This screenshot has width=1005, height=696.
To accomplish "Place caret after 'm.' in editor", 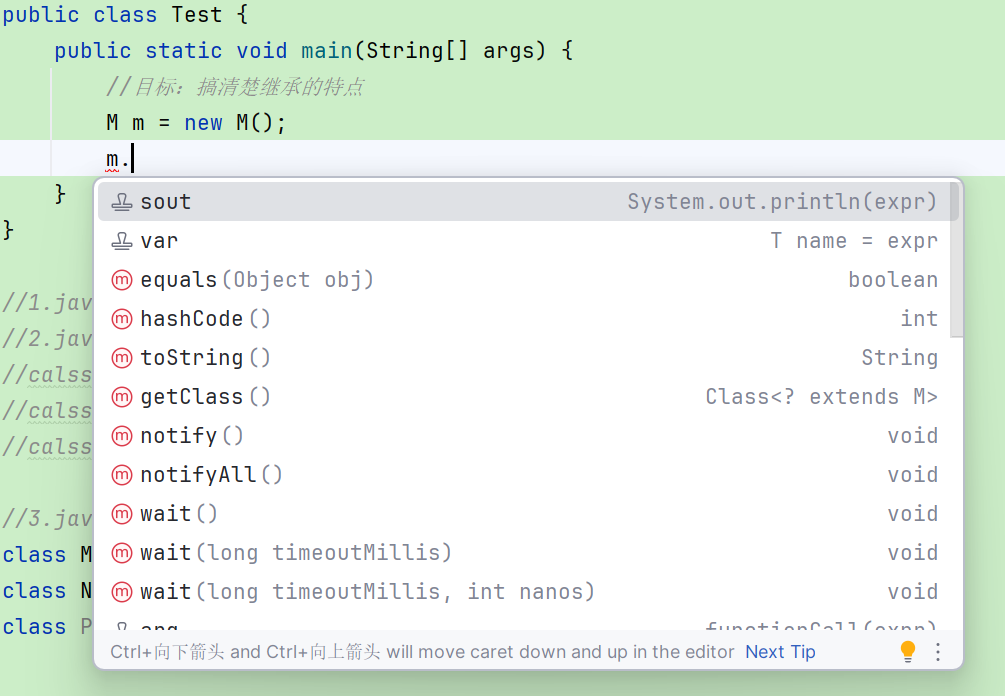I will tap(133, 158).
